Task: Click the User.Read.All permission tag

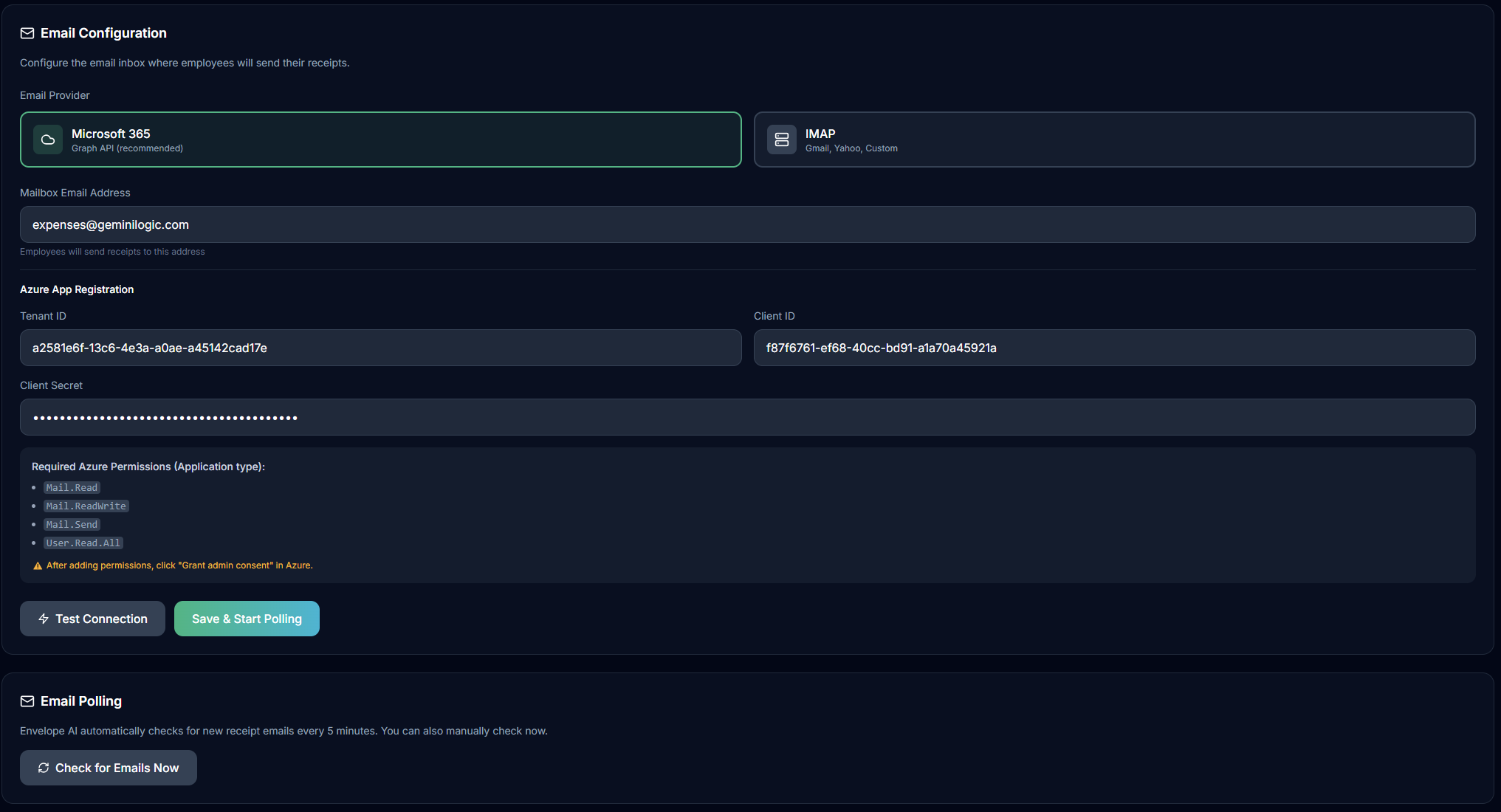Action: (83, 543)
